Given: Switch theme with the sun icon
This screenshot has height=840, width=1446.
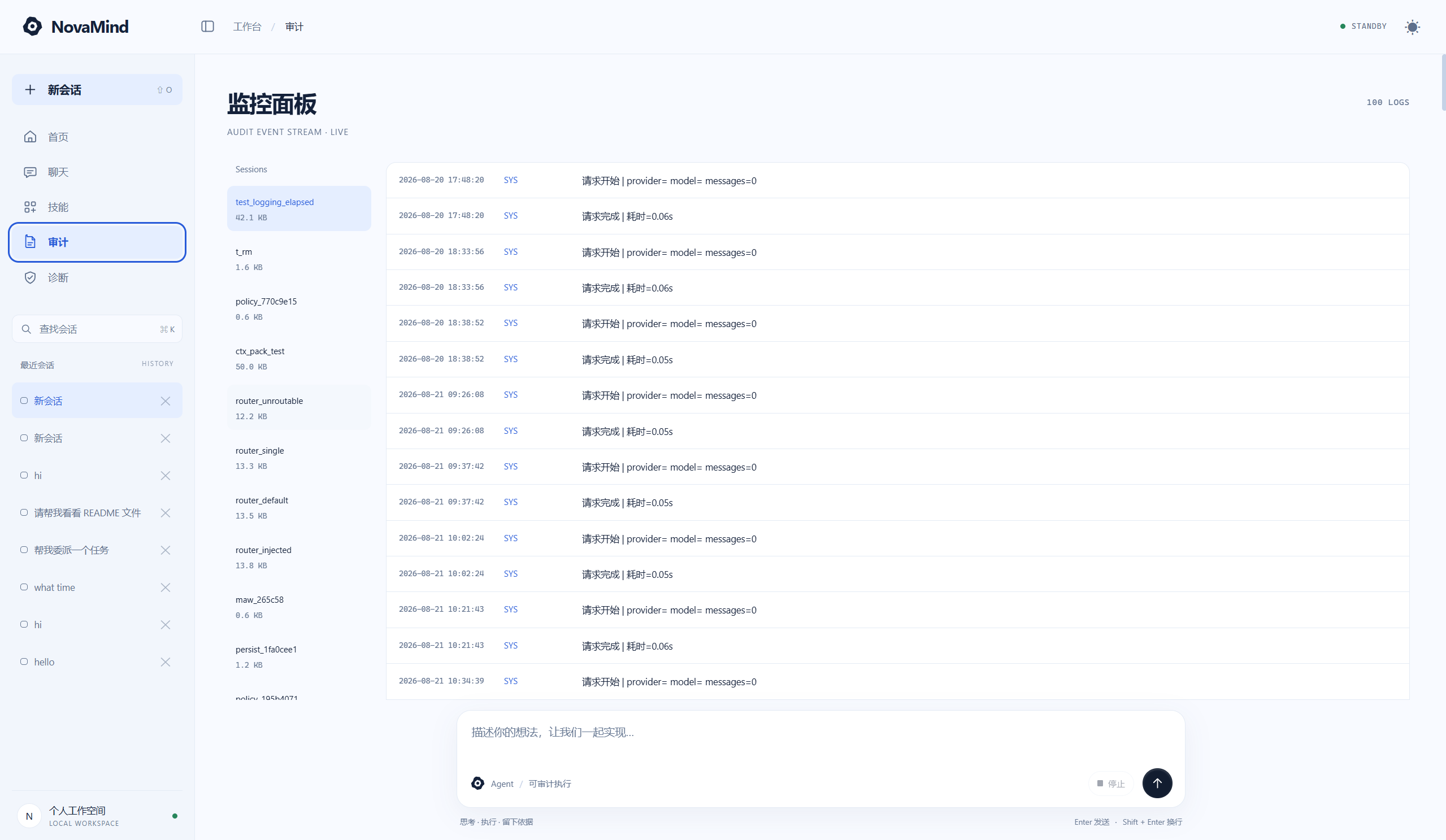Looking at the screenshot, I should click(1412, 27).
